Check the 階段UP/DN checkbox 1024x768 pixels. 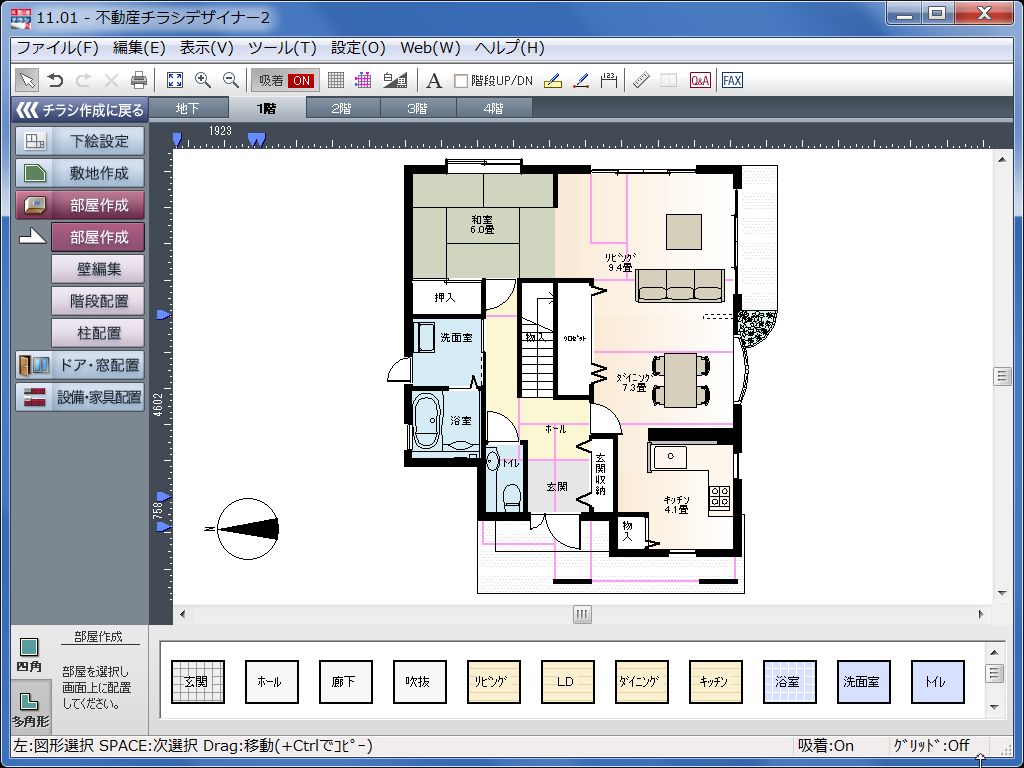[461, 81]
